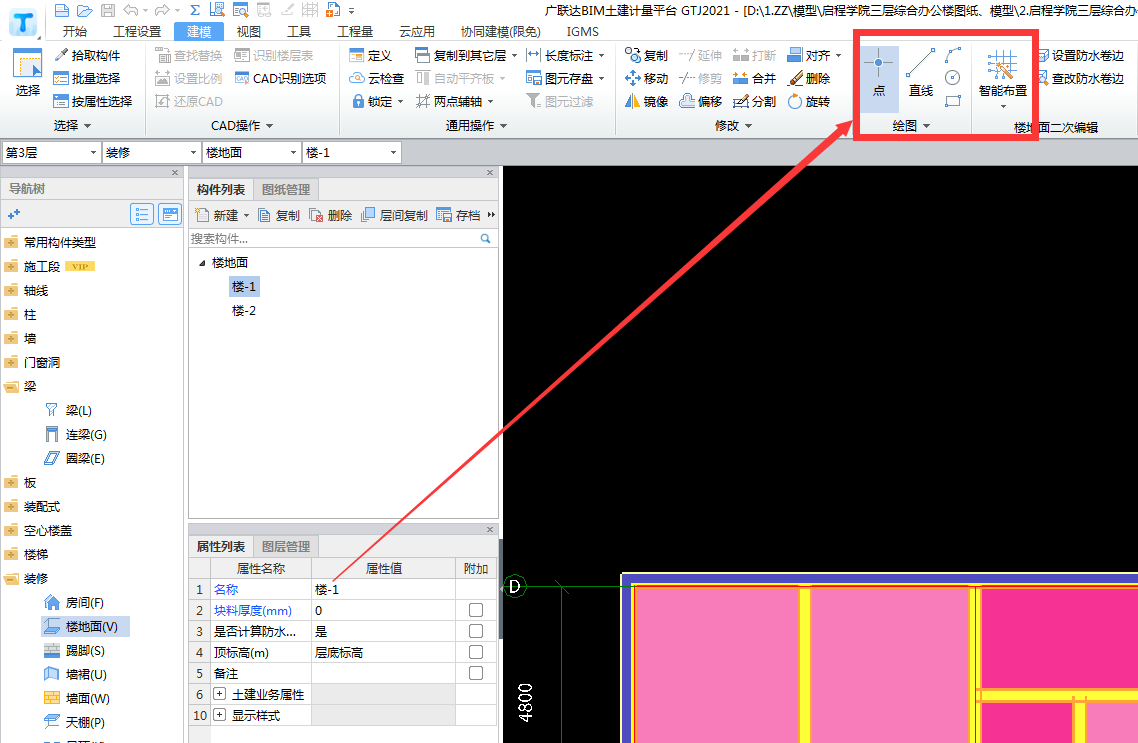Expand 土建业务属性 row

click(x=219, y=694)
